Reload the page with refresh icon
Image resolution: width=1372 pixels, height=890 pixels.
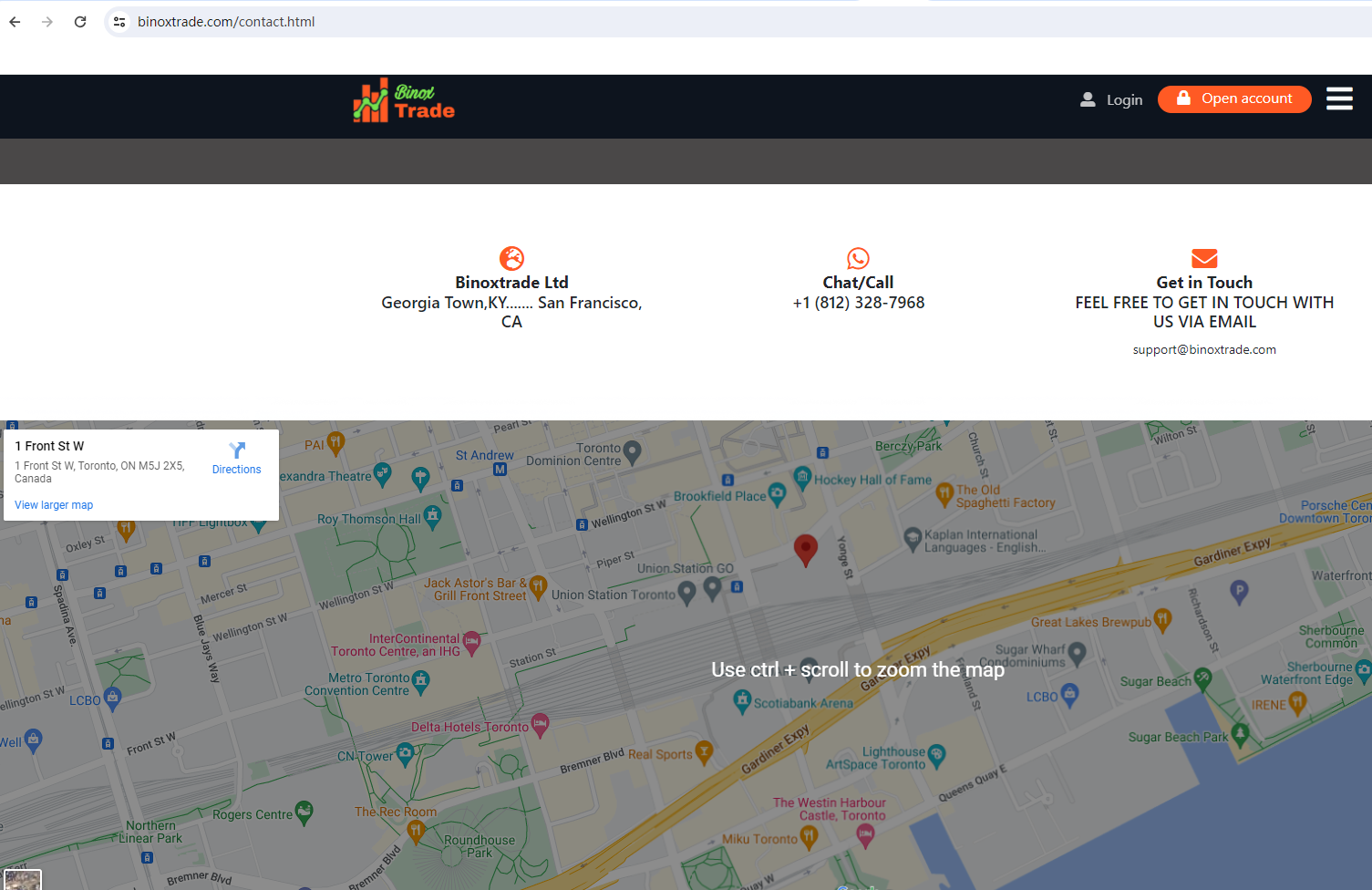(x=80, y=22)
